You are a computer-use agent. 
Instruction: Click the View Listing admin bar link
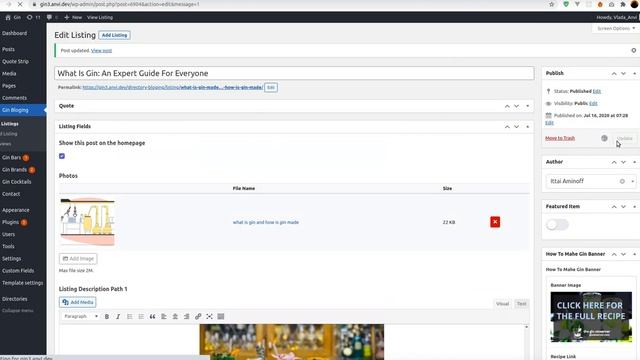point(100,18)
